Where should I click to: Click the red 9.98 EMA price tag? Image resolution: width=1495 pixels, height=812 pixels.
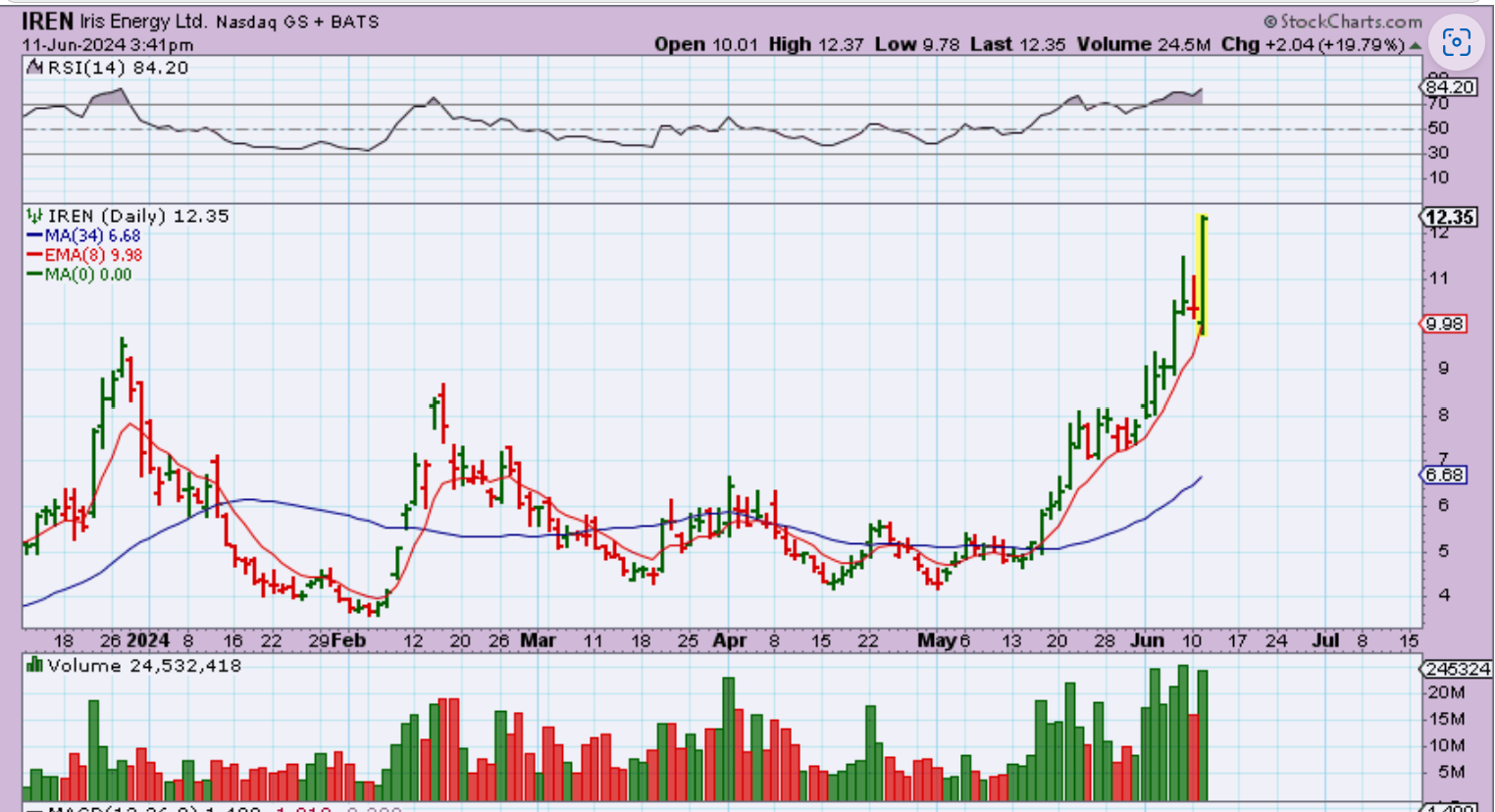coord(1444,324)
